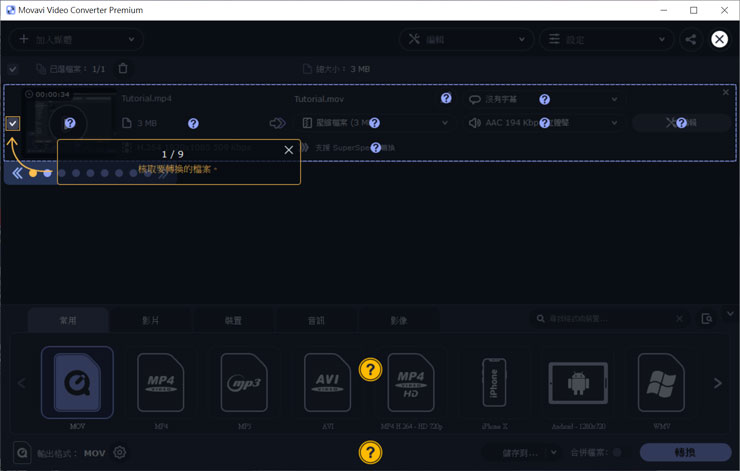Pick the MP3 audio format icon
This screenshot has width=740, height=471.
click(244, 382)
